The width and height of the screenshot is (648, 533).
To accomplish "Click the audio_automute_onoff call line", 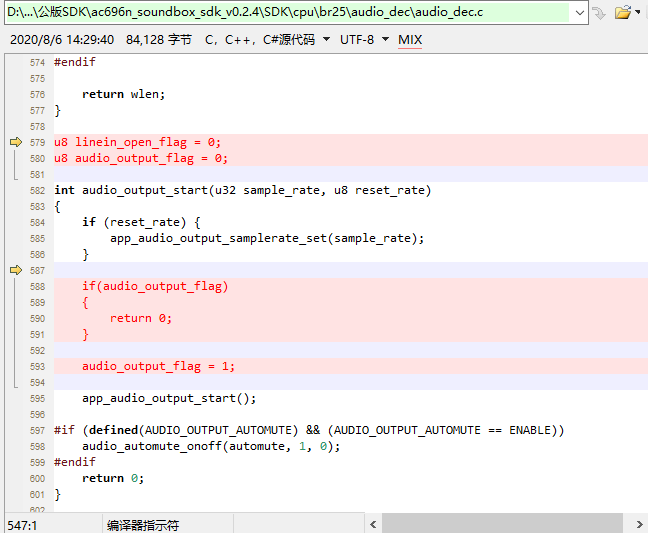I will pos(211,446).
